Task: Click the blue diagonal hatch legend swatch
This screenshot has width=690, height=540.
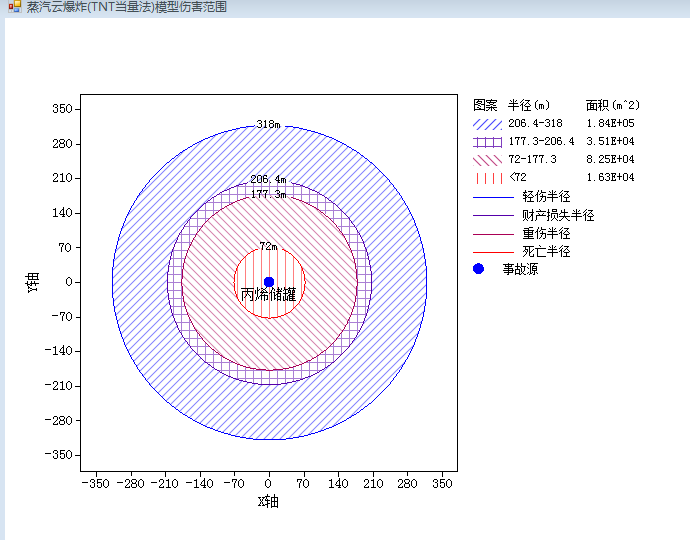Action: click(x=487, y=124)
